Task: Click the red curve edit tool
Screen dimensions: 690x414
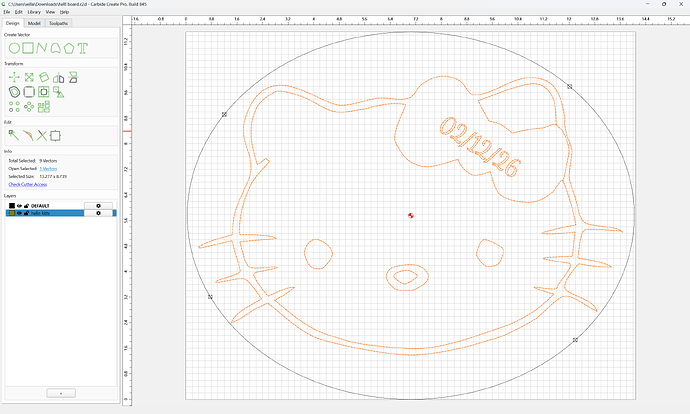Action: (28, 136)
